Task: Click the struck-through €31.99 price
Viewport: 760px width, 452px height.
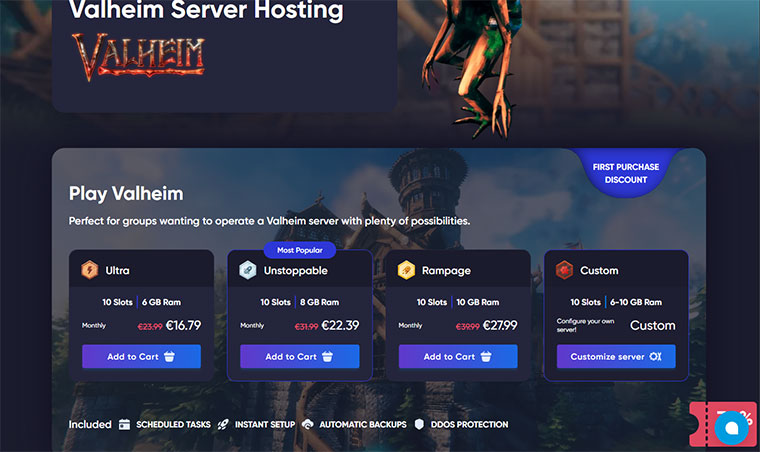Action: (x=306, y=327)
